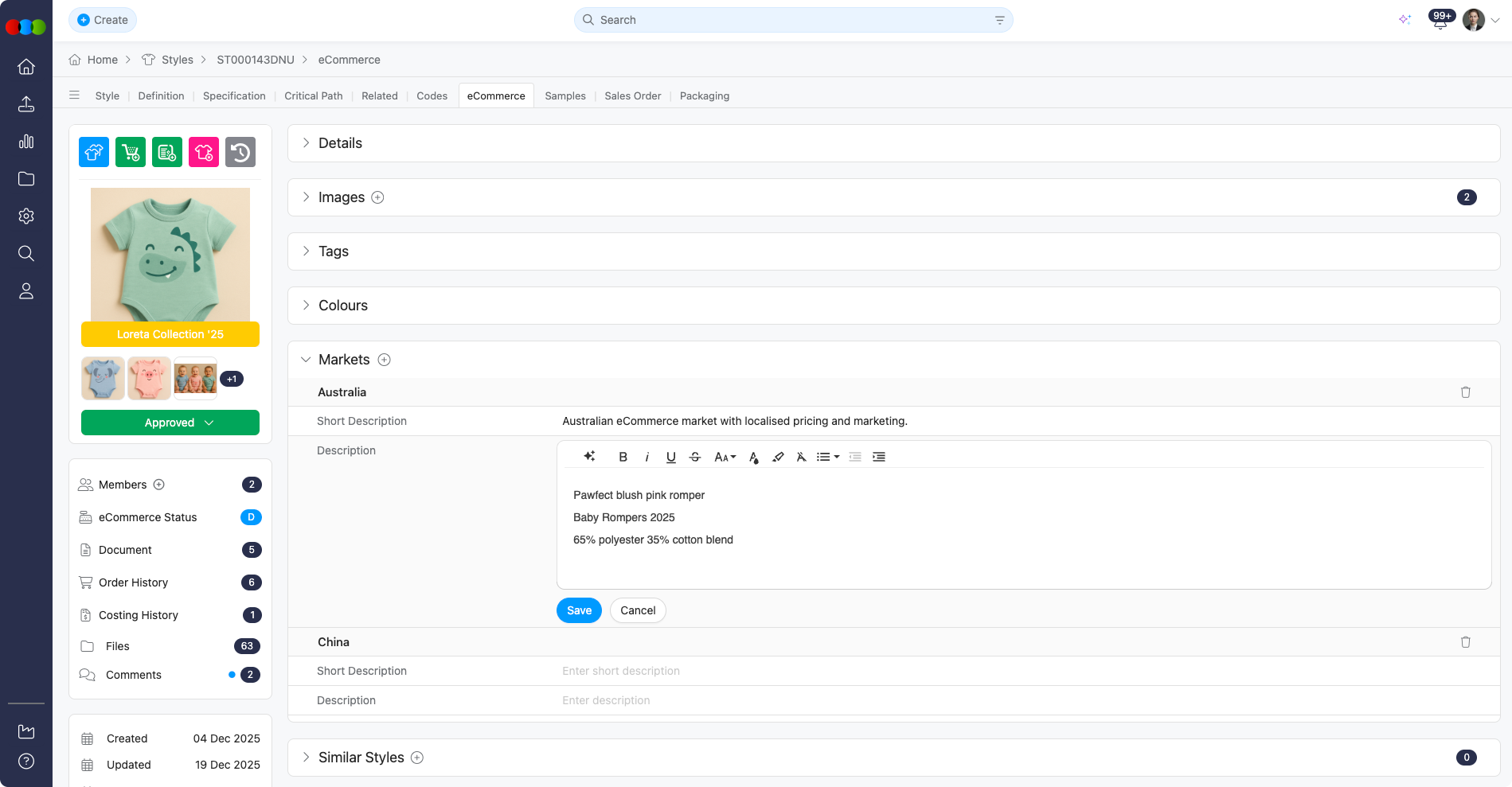This screenshot has height=787, width=1512.
Task: Apply strikethrough formatting to the description text
Action: point(694,456)
